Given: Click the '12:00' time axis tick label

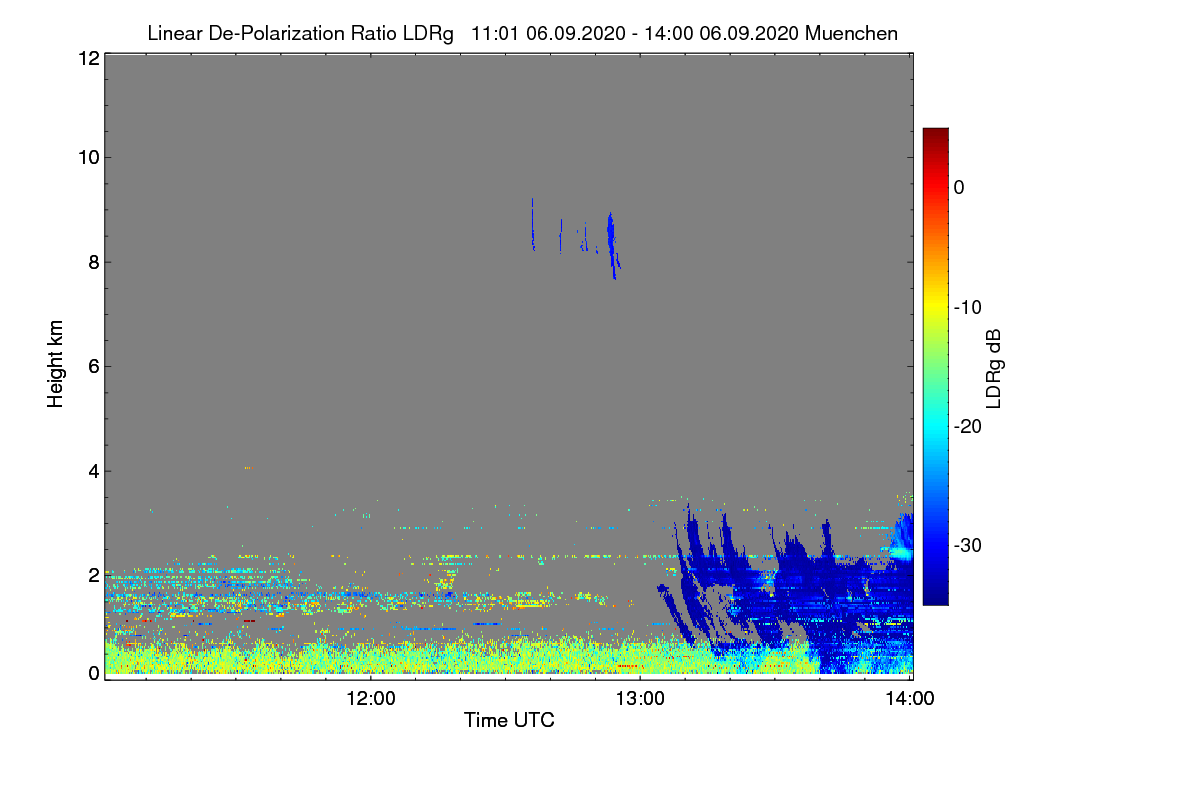Looking at the screenshot, I should click(x=371, y=699).
